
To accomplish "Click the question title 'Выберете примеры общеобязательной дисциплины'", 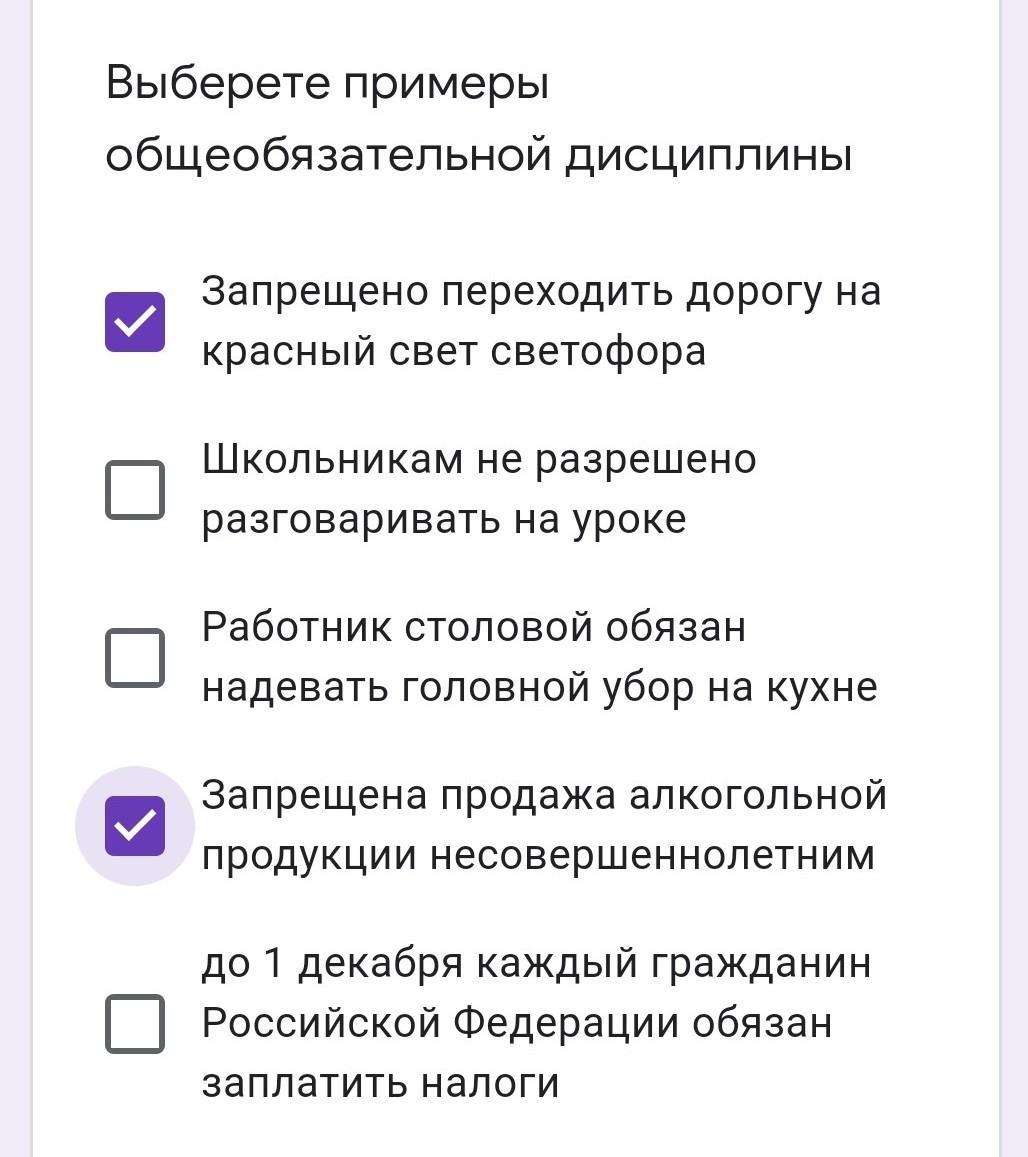I will click(327, 83).
